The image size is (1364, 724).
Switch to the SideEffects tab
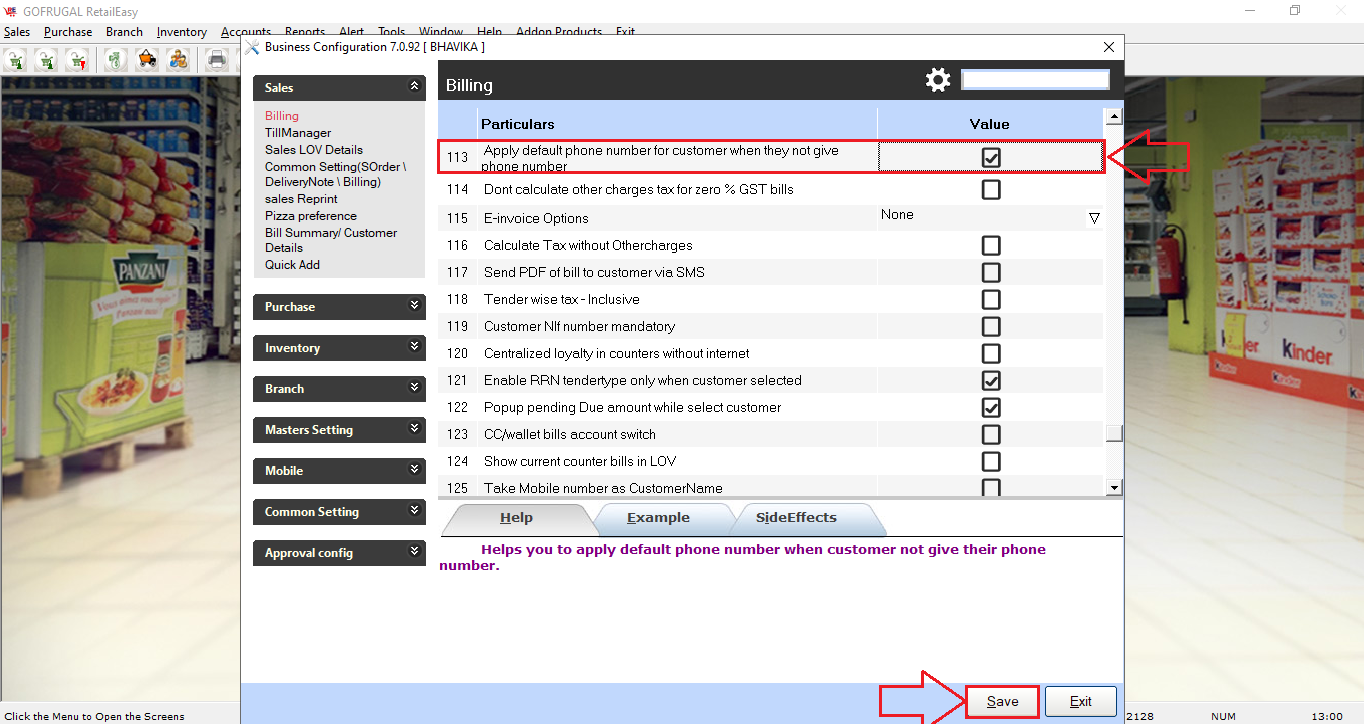[x=796, y=518]
